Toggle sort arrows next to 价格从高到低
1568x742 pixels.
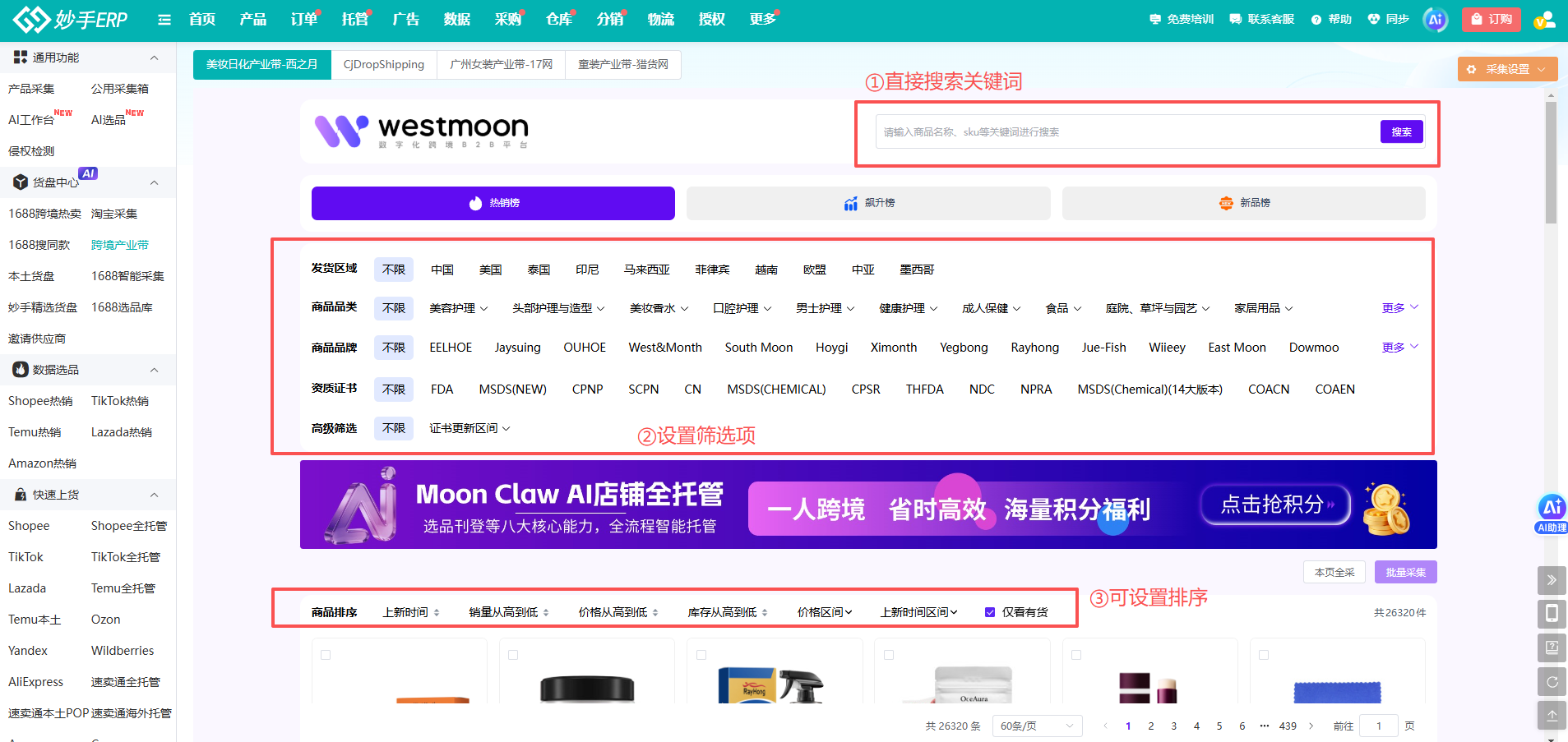point(655,613)
